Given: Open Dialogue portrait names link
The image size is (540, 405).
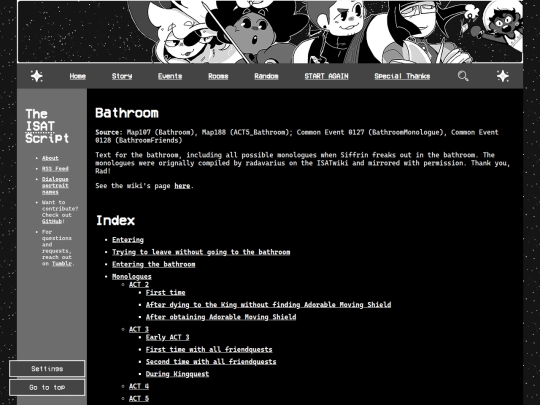Looking at the screenshot, I should point(55,186).
